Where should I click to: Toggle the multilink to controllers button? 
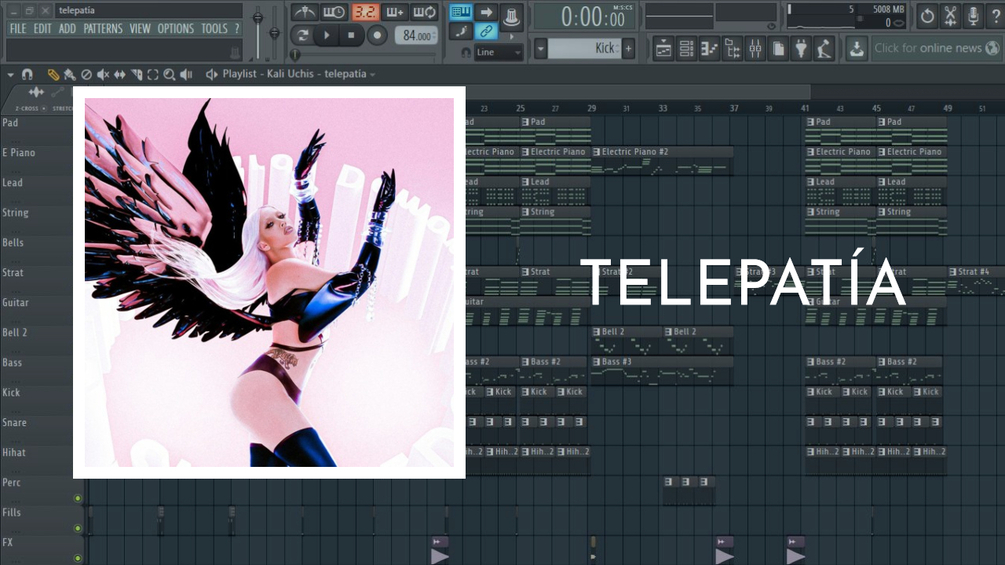[x=486, y=31]
